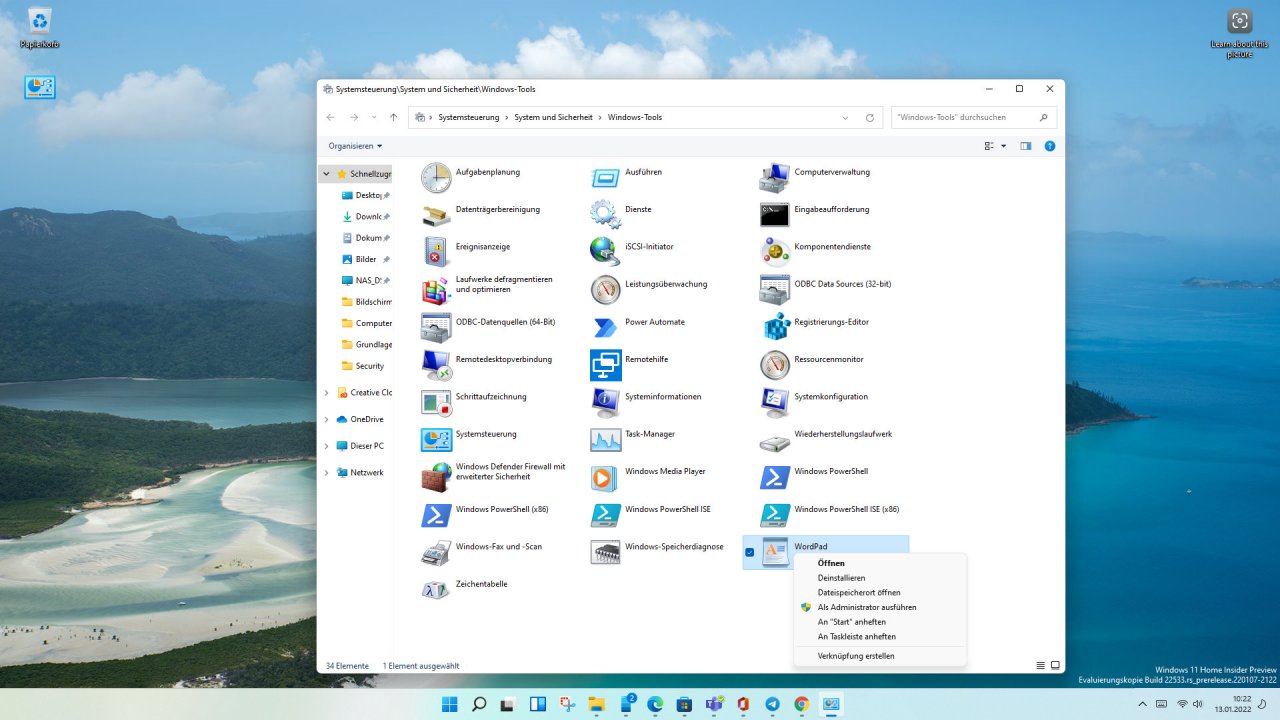This screenshot has width=1280, height=720.
Task: Select the Remotedesktopverbindung icon
Action: pyautogui.click(x=436, y=365)
